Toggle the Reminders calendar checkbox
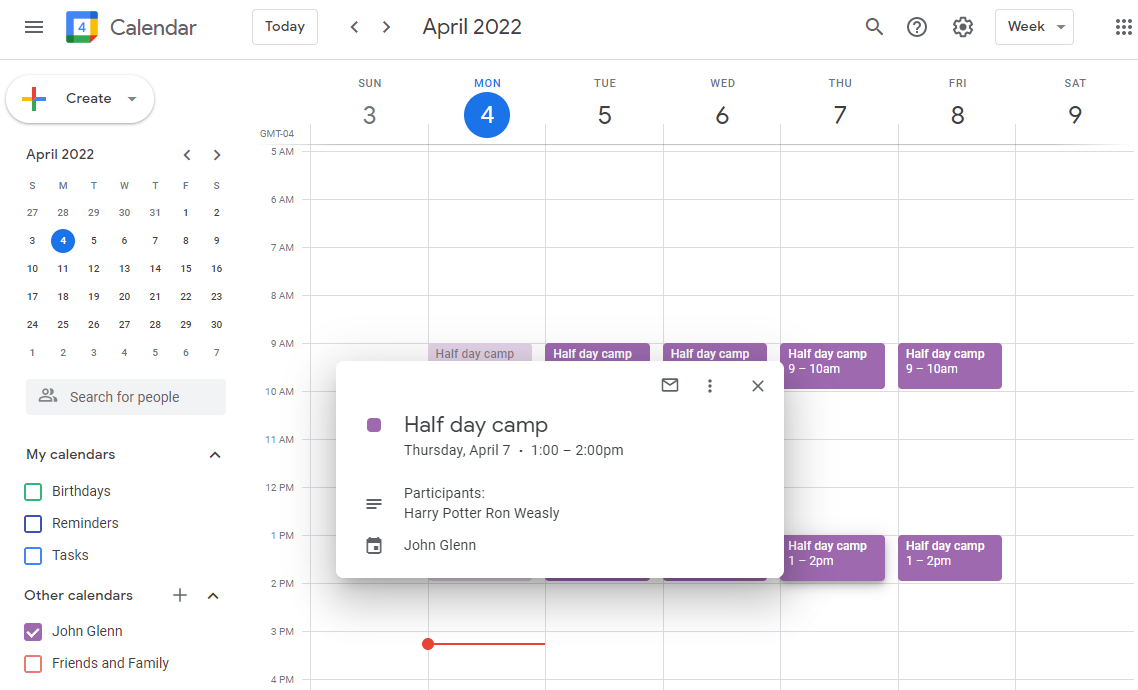The image size is (1138, 690). (x=33, y=524)
